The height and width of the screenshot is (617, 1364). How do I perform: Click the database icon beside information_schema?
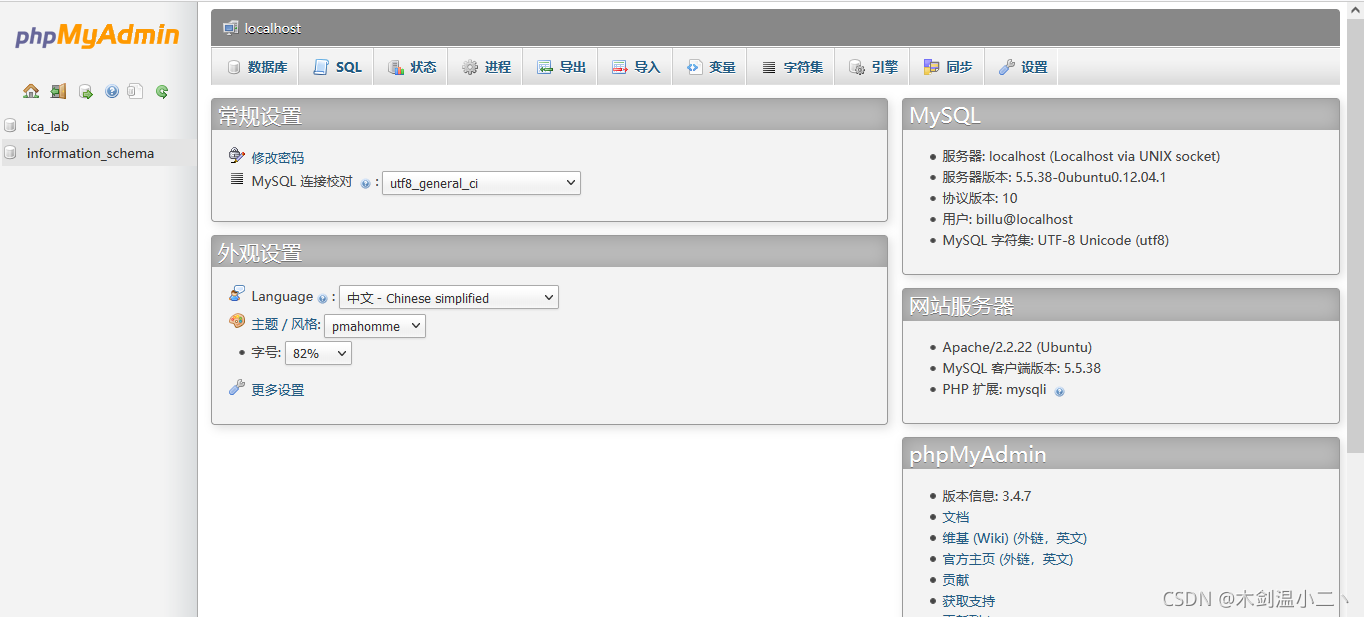[11, 153]
